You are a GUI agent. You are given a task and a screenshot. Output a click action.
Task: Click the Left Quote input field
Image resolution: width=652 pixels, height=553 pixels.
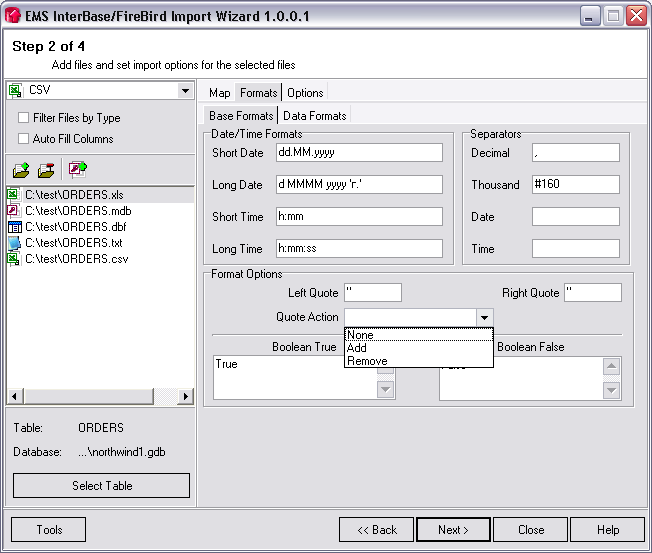click(x=373, y=292)
